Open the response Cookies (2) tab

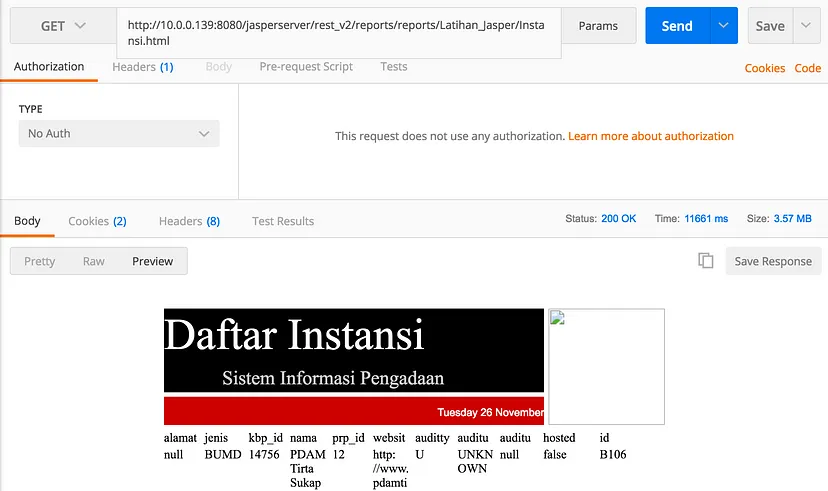(97, 221)
